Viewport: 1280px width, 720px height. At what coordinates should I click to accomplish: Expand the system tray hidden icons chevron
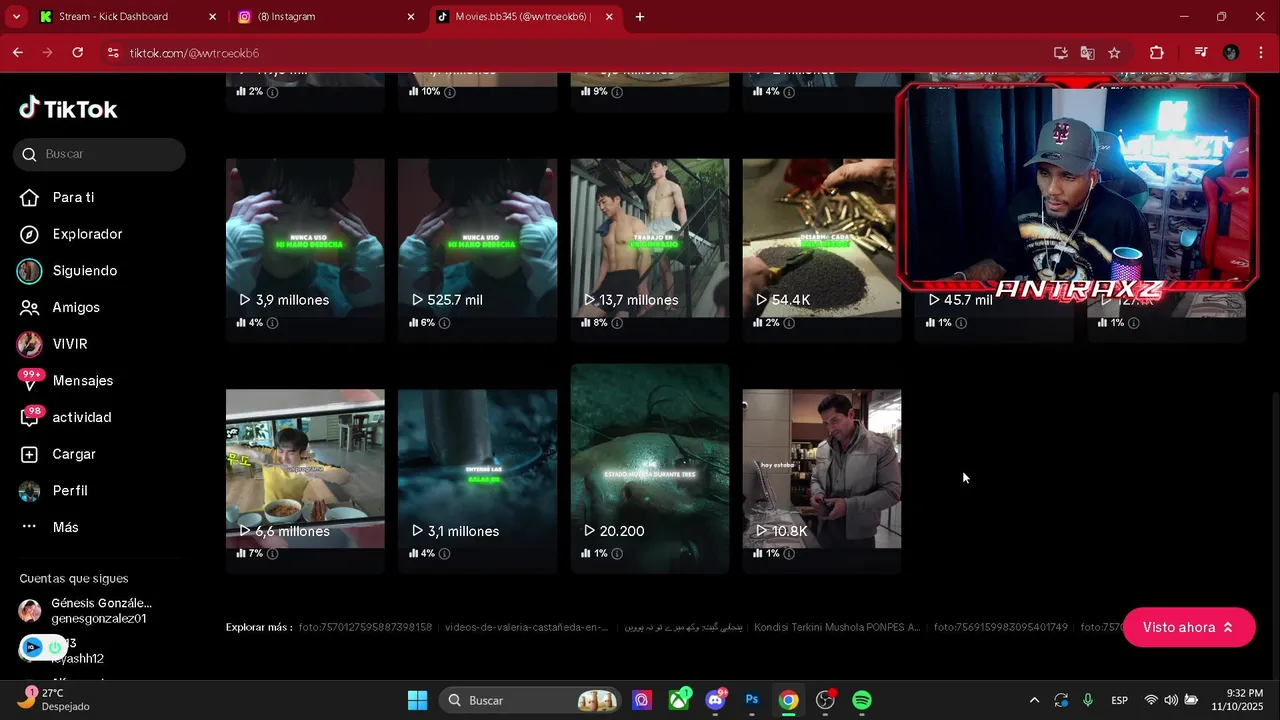1034,700
